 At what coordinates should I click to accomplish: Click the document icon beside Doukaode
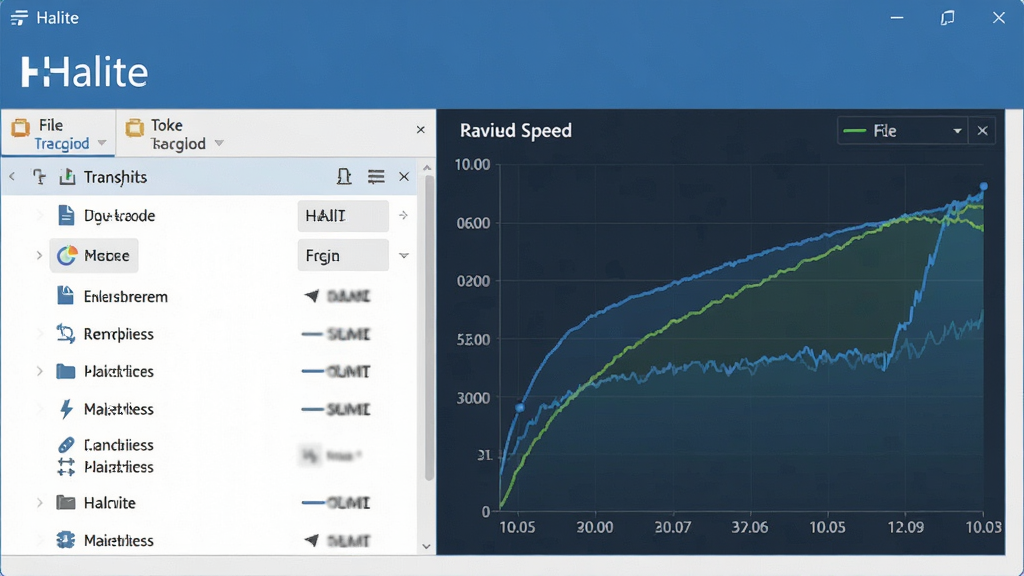[x=66, y=215]
